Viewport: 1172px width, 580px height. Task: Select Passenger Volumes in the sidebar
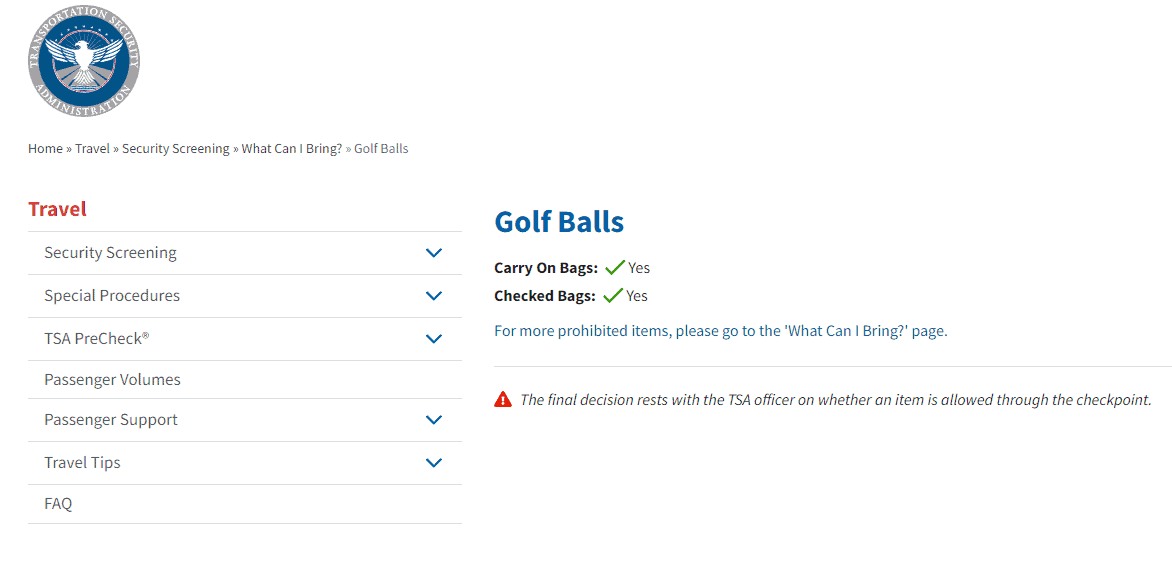(112, 379)
